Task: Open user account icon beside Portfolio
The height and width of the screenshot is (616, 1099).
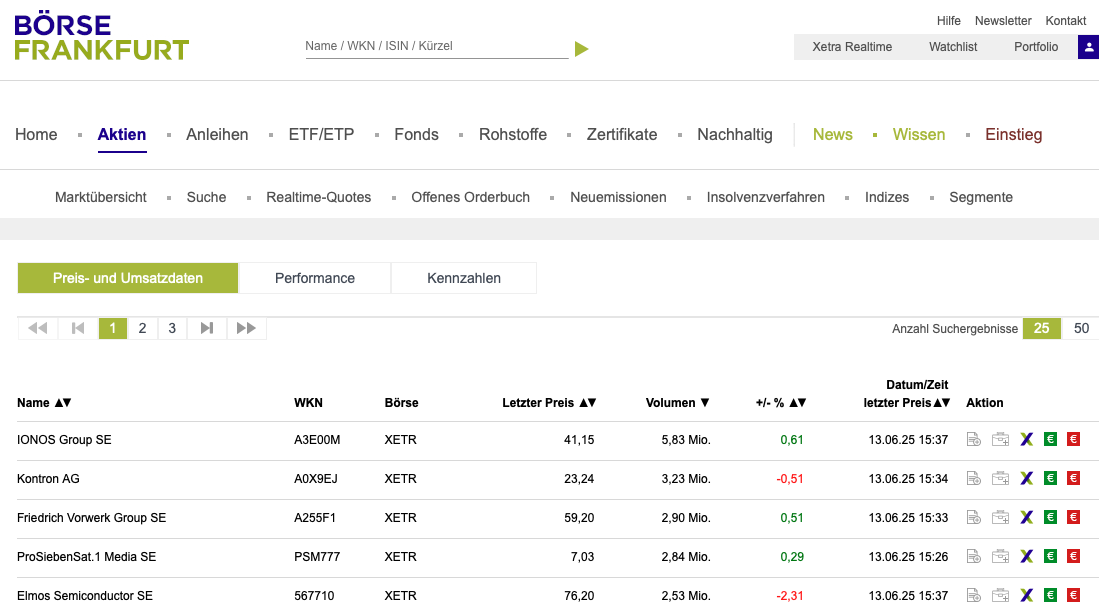Action: pyautogui.click(x=1088, y=47)
